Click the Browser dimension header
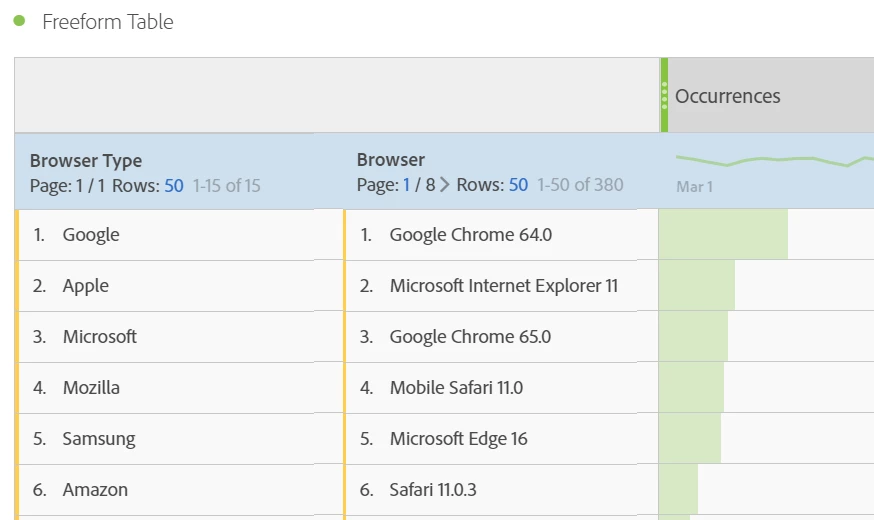The image size is (874, 520). coord(391,160)
